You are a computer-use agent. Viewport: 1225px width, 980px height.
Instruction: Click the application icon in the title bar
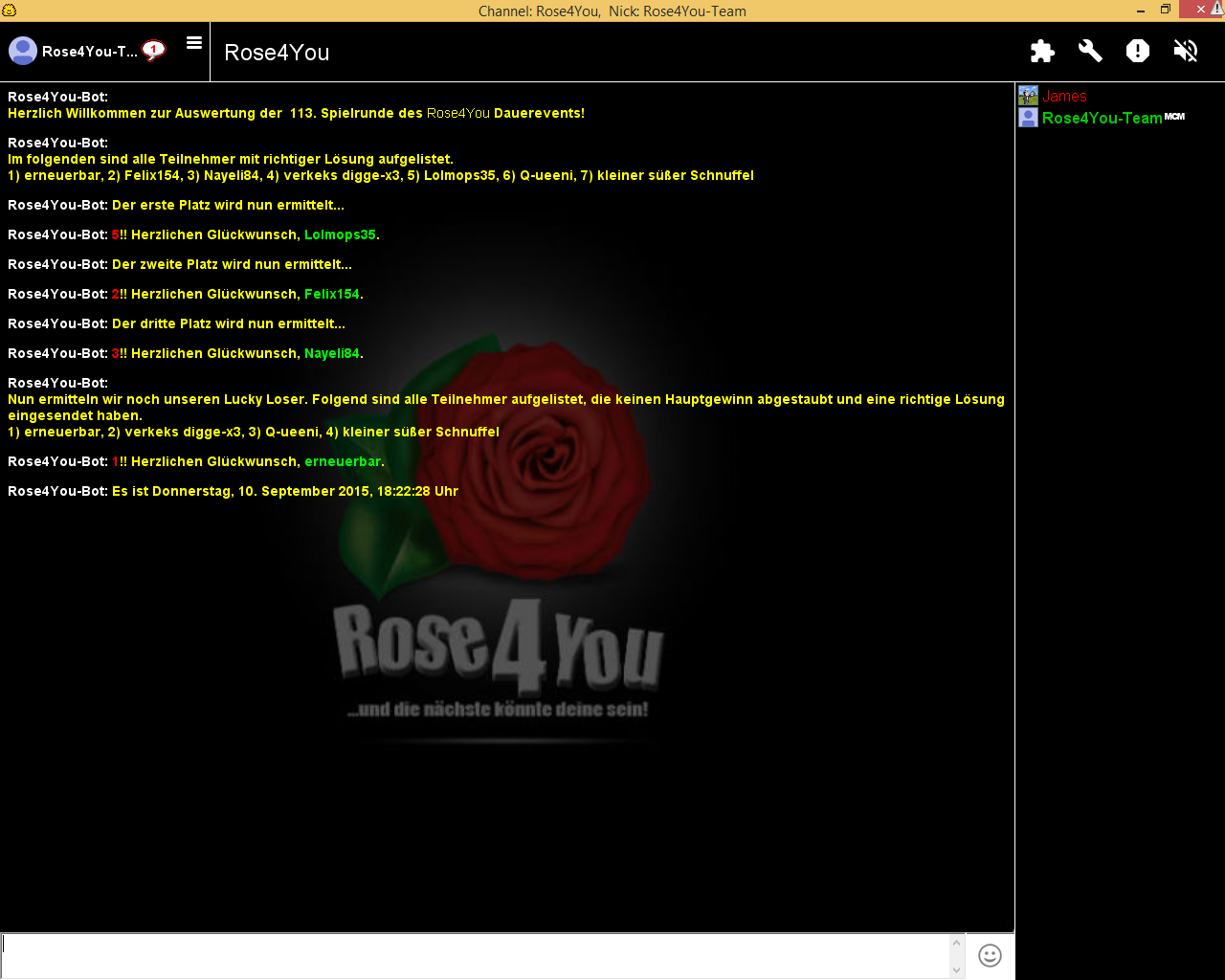[10, 11]
